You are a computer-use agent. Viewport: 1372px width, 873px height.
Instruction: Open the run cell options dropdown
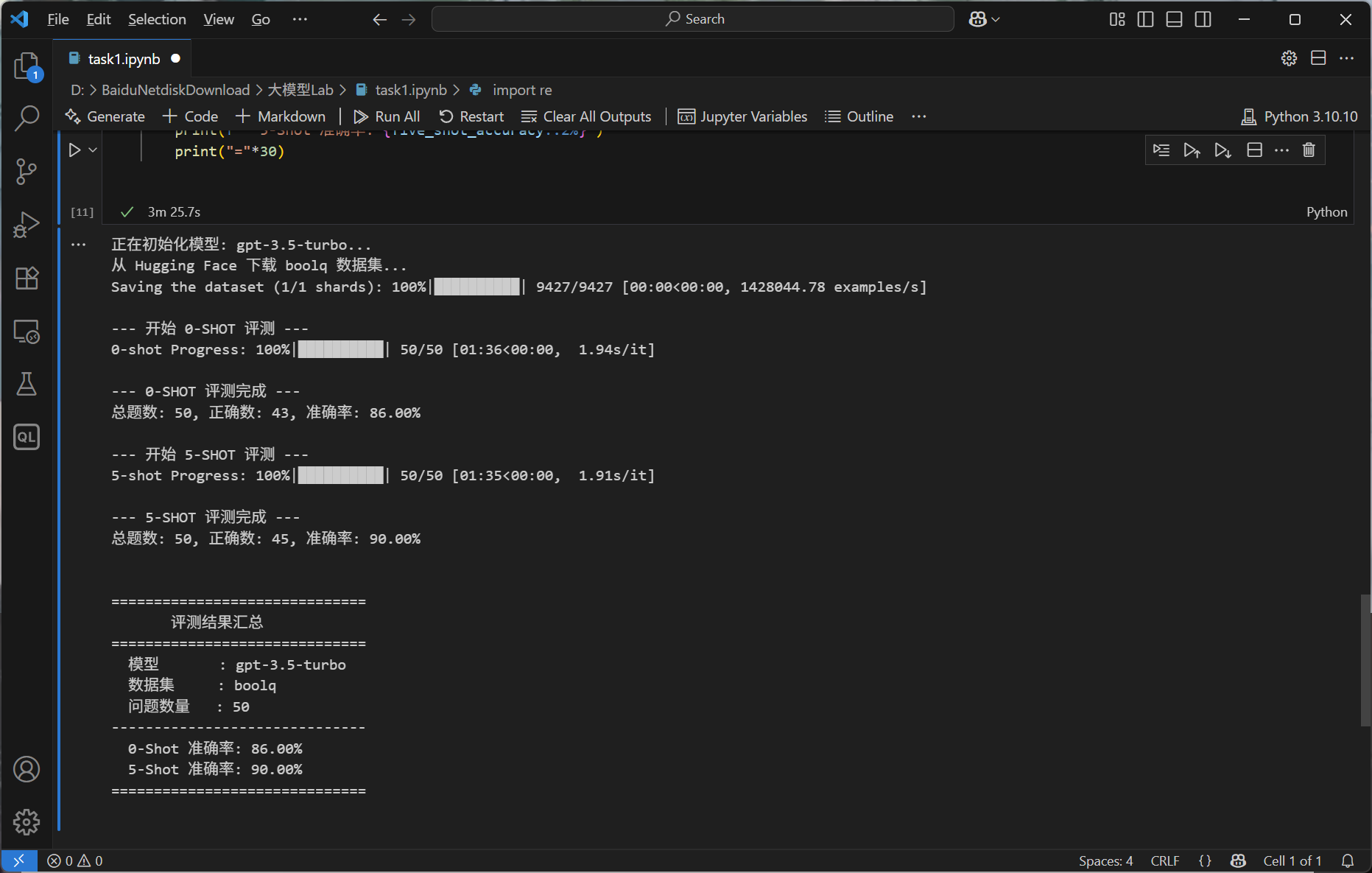click(x=93, y=150)
